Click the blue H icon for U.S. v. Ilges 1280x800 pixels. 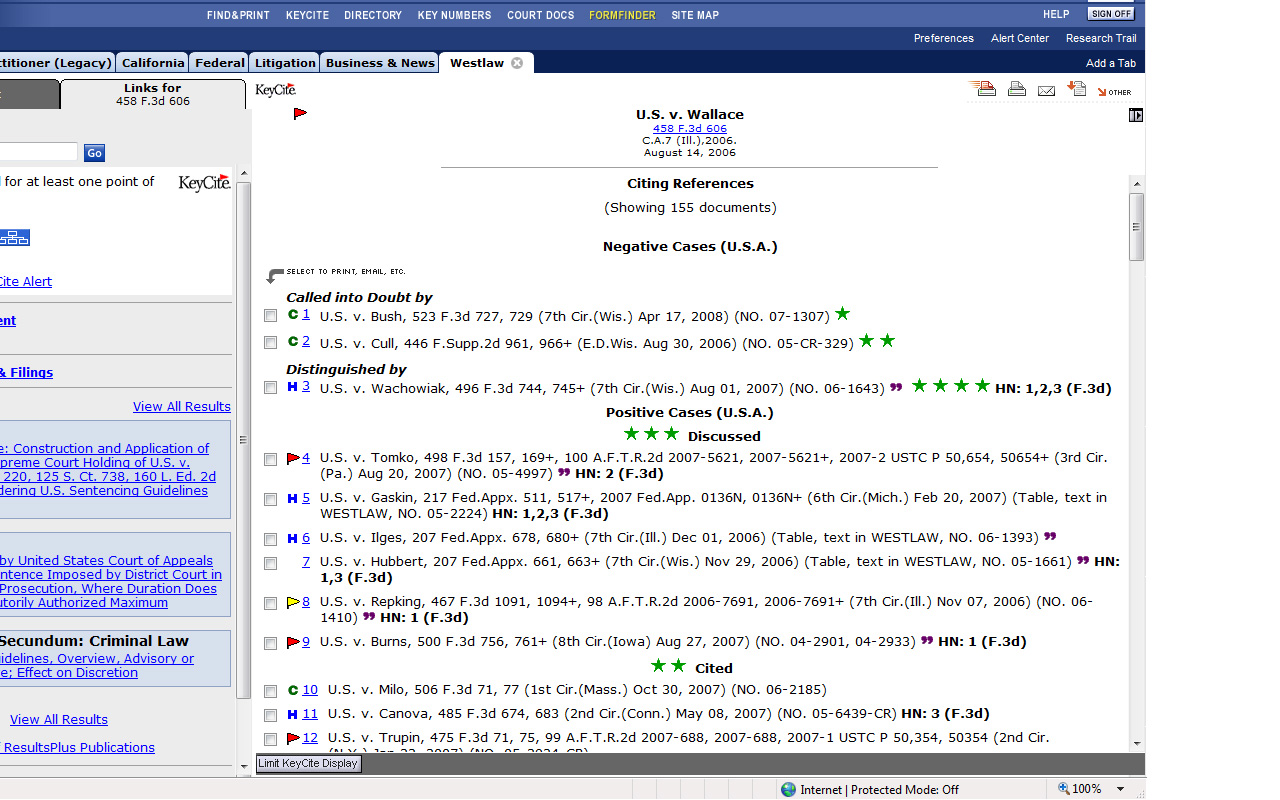[x=293, y=538]
